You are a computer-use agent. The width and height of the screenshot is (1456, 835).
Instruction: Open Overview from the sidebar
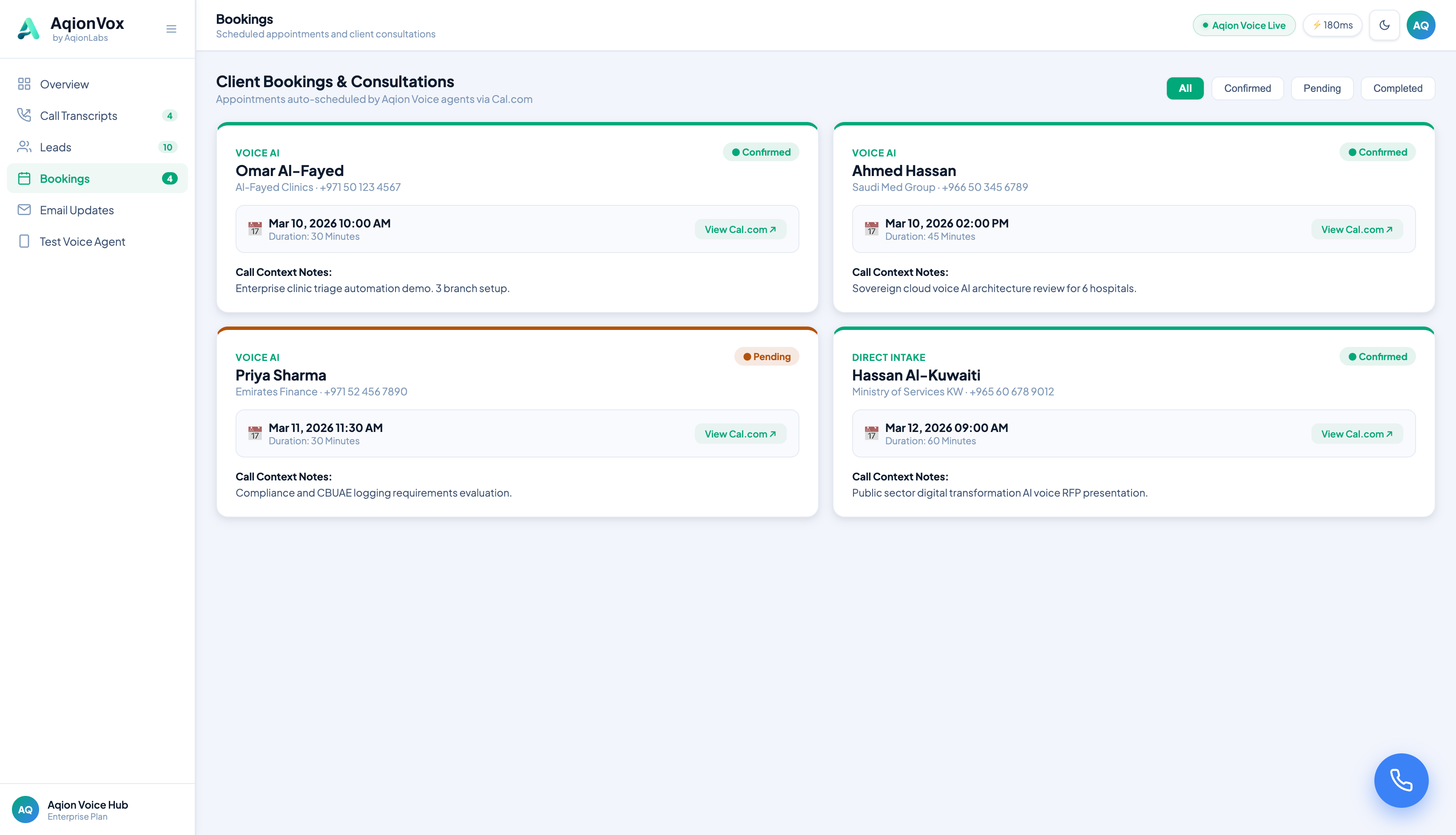(97, 84)
